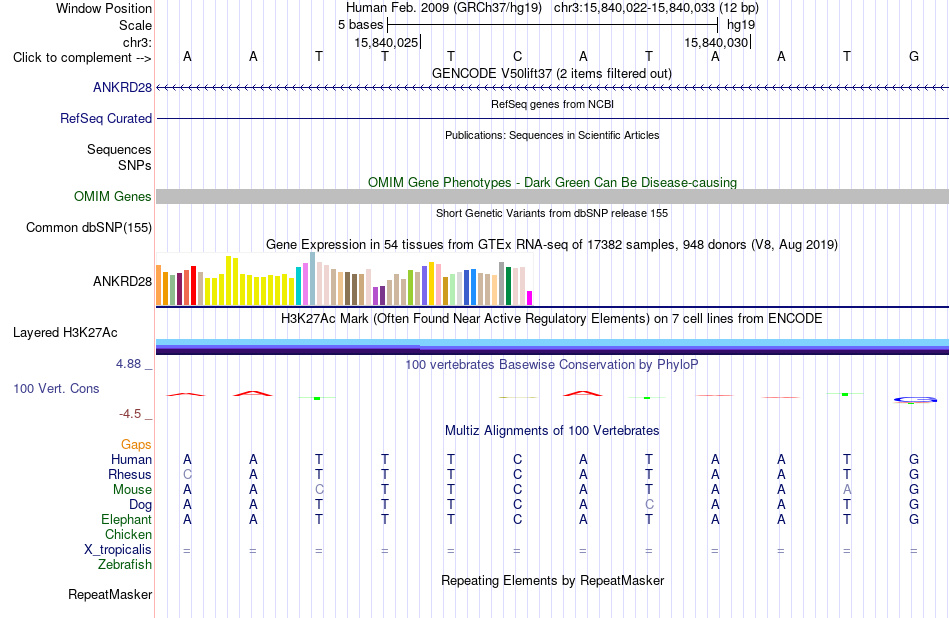The image size is (950, 618).
Task: Click the blue PhyloP conservation bar
Action: pos(915,399)
